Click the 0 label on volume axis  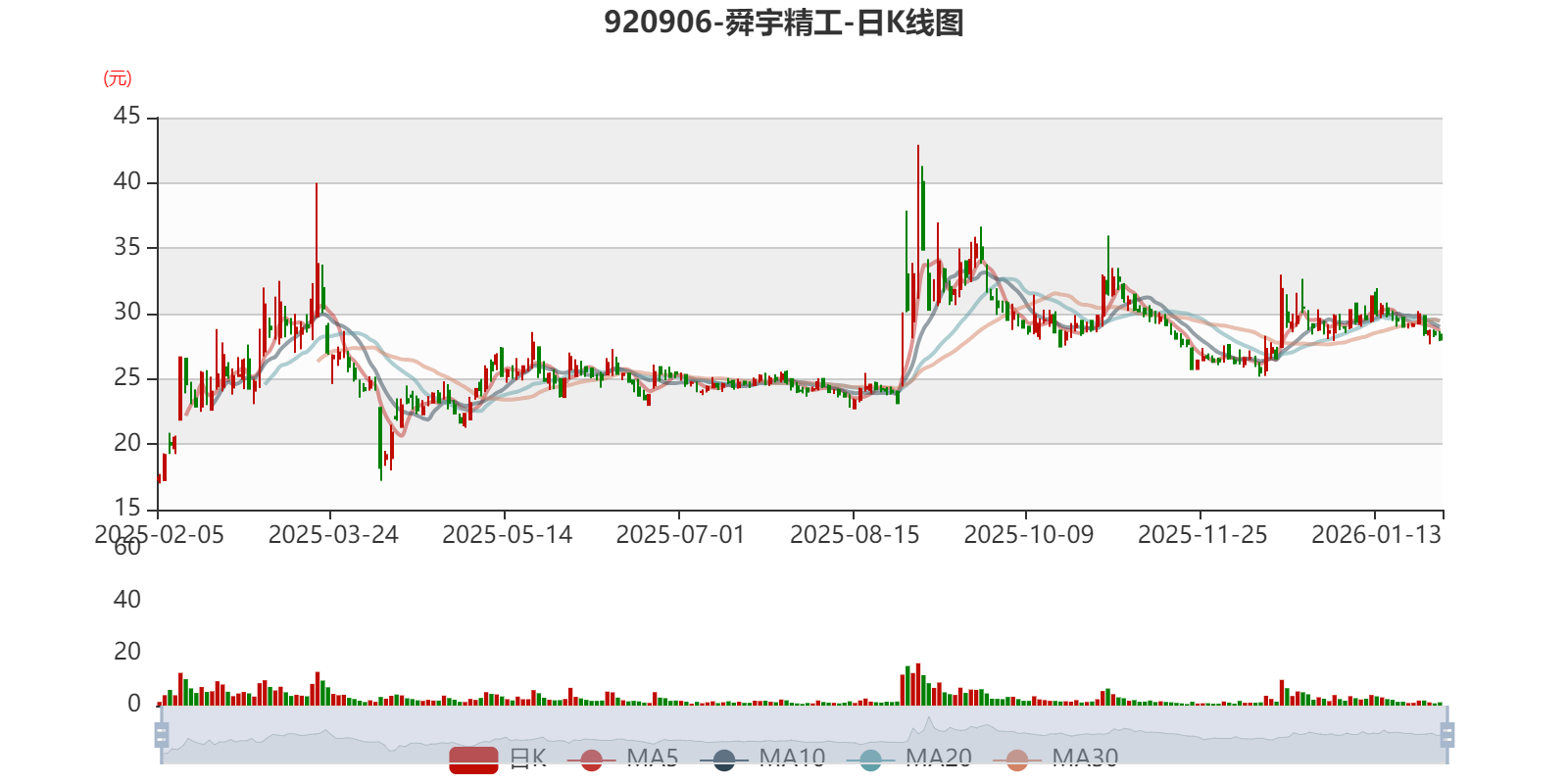click(134, 704)
